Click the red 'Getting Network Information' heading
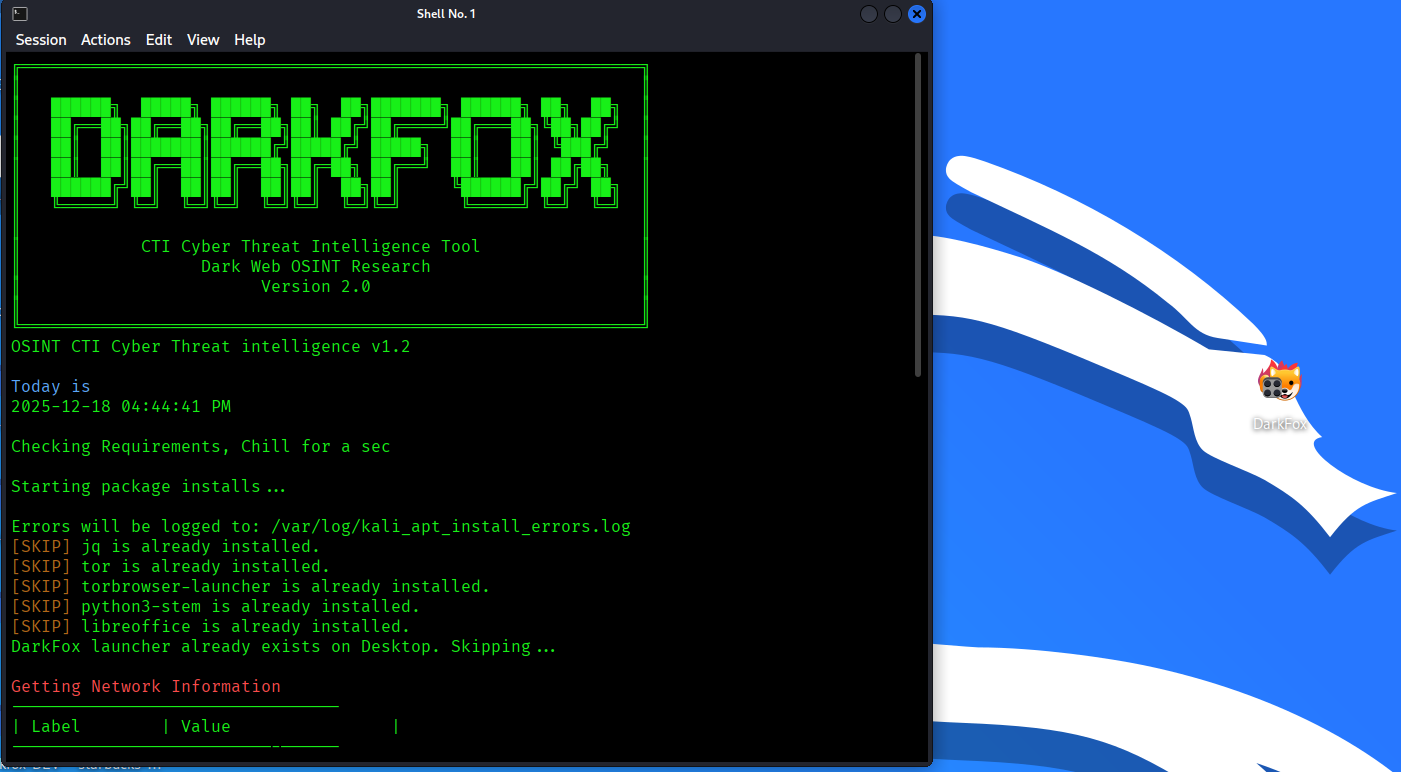 tap(146, 686)
